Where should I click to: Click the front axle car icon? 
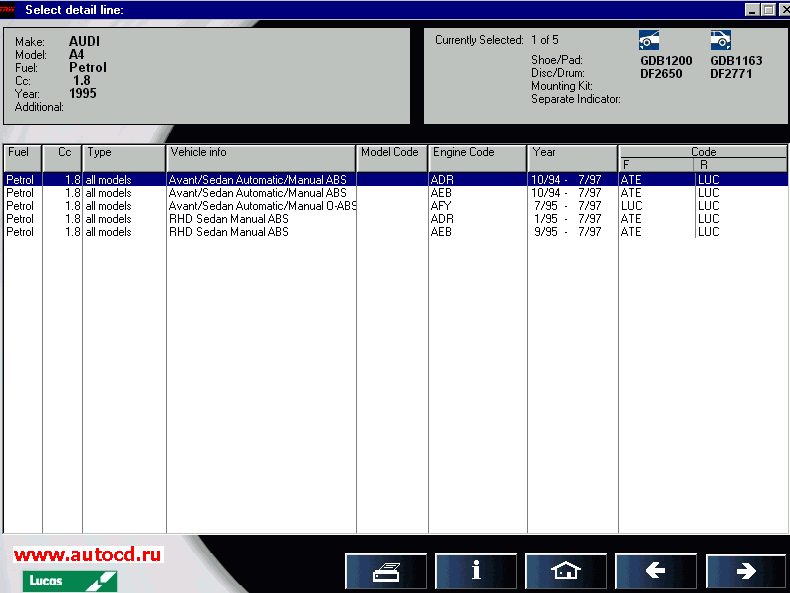pos(649,40)
